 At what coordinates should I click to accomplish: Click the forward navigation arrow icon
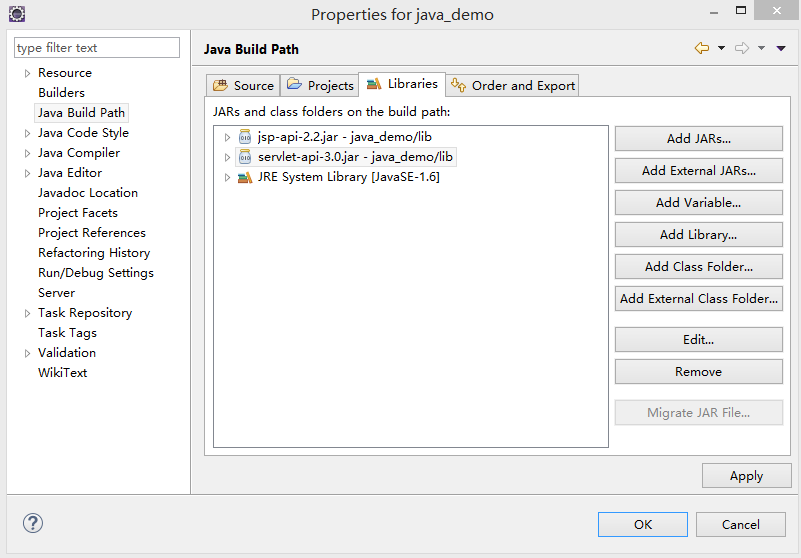coord(742,48)
